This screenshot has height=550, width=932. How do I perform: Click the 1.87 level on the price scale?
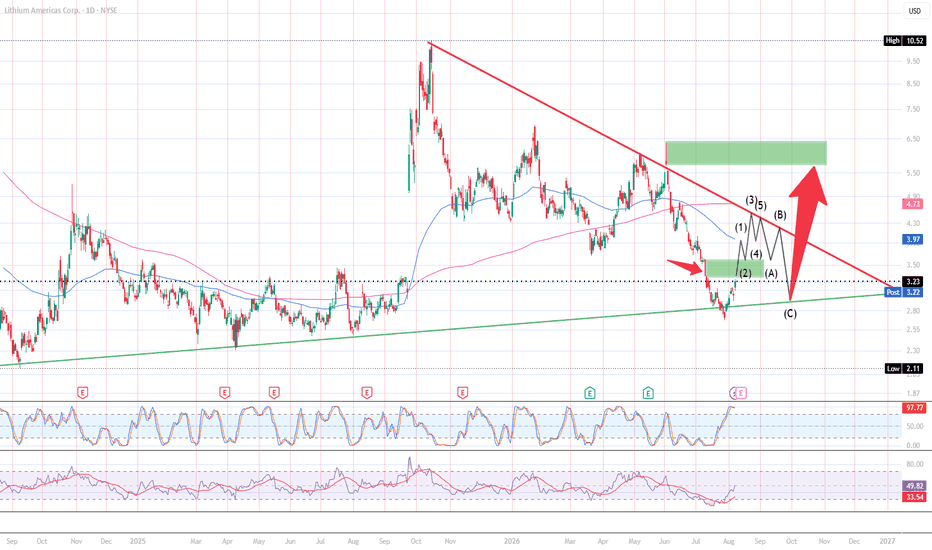(x=913, y=393)
